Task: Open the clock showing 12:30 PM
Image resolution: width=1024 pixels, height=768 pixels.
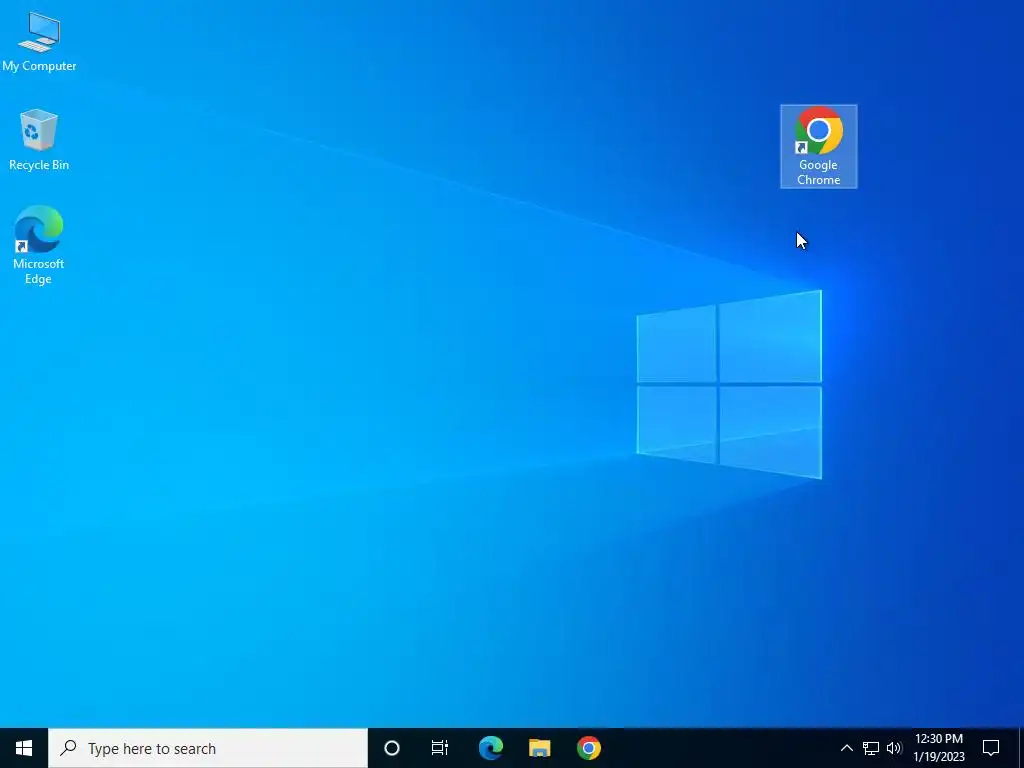Action: tap(939, 748)
